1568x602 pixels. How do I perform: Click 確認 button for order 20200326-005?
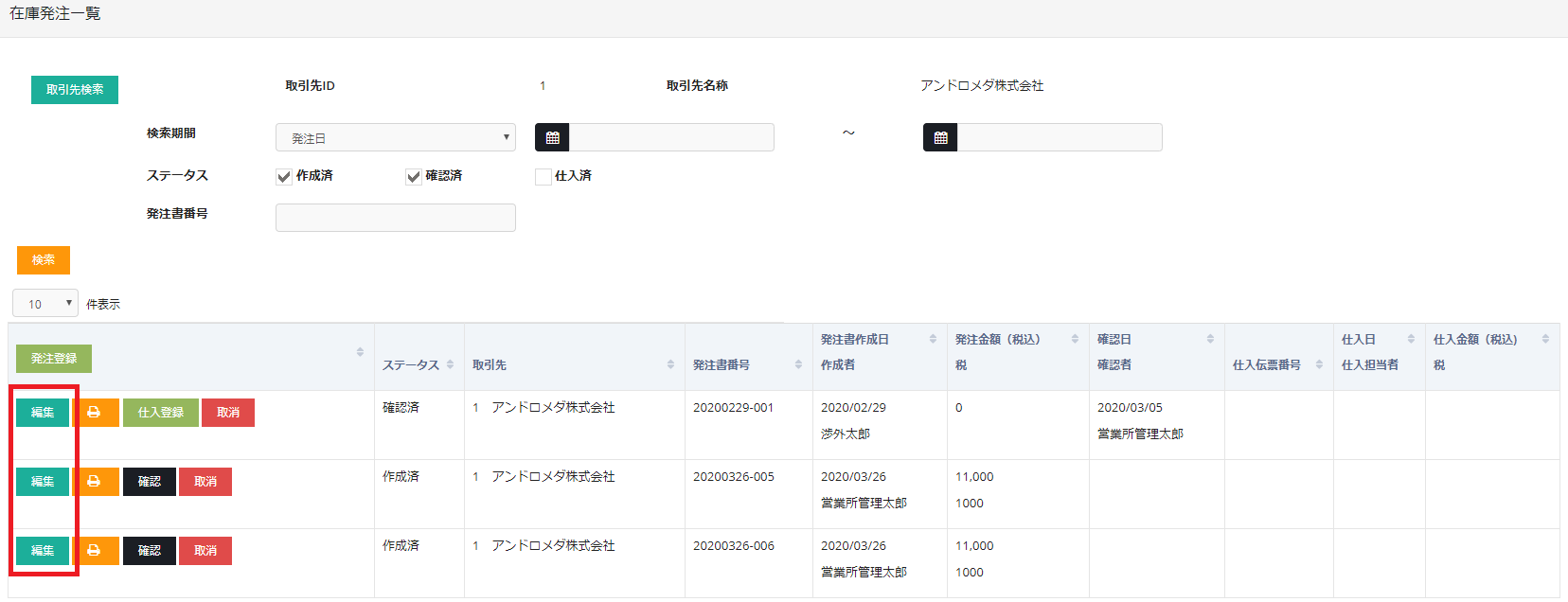coord(150,482)
